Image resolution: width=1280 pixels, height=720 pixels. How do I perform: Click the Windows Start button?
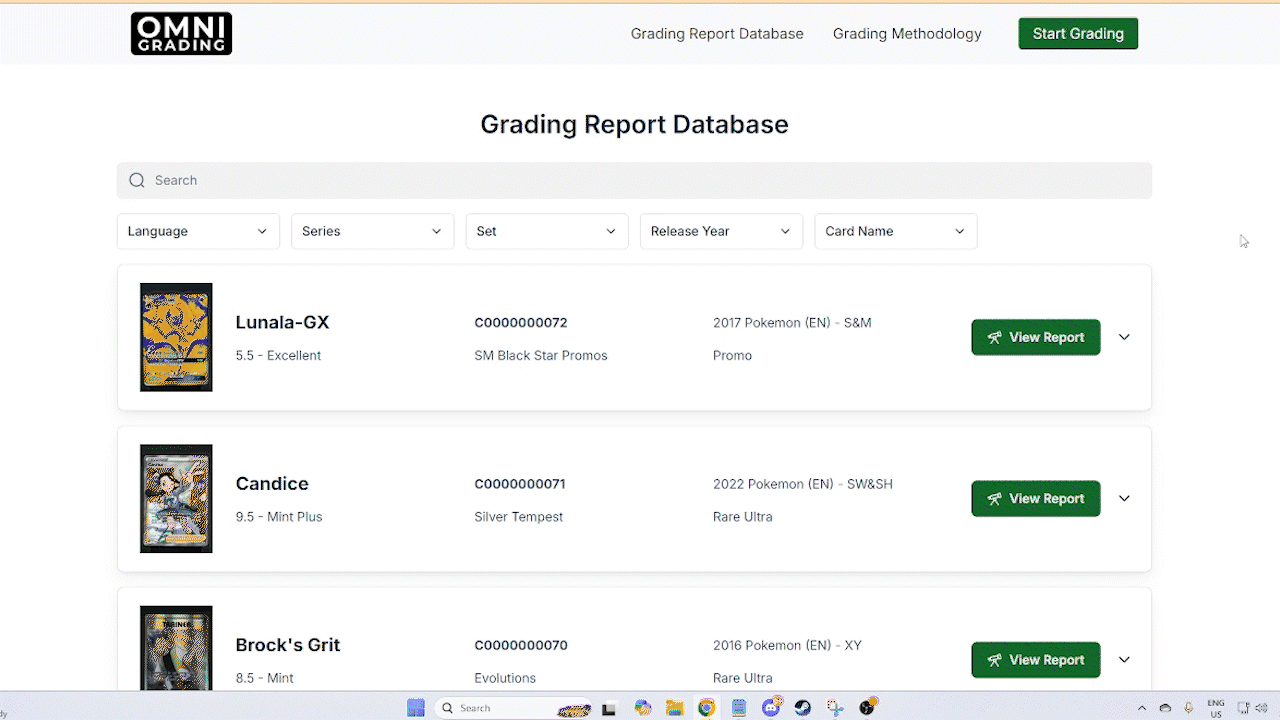coord(416,708)
